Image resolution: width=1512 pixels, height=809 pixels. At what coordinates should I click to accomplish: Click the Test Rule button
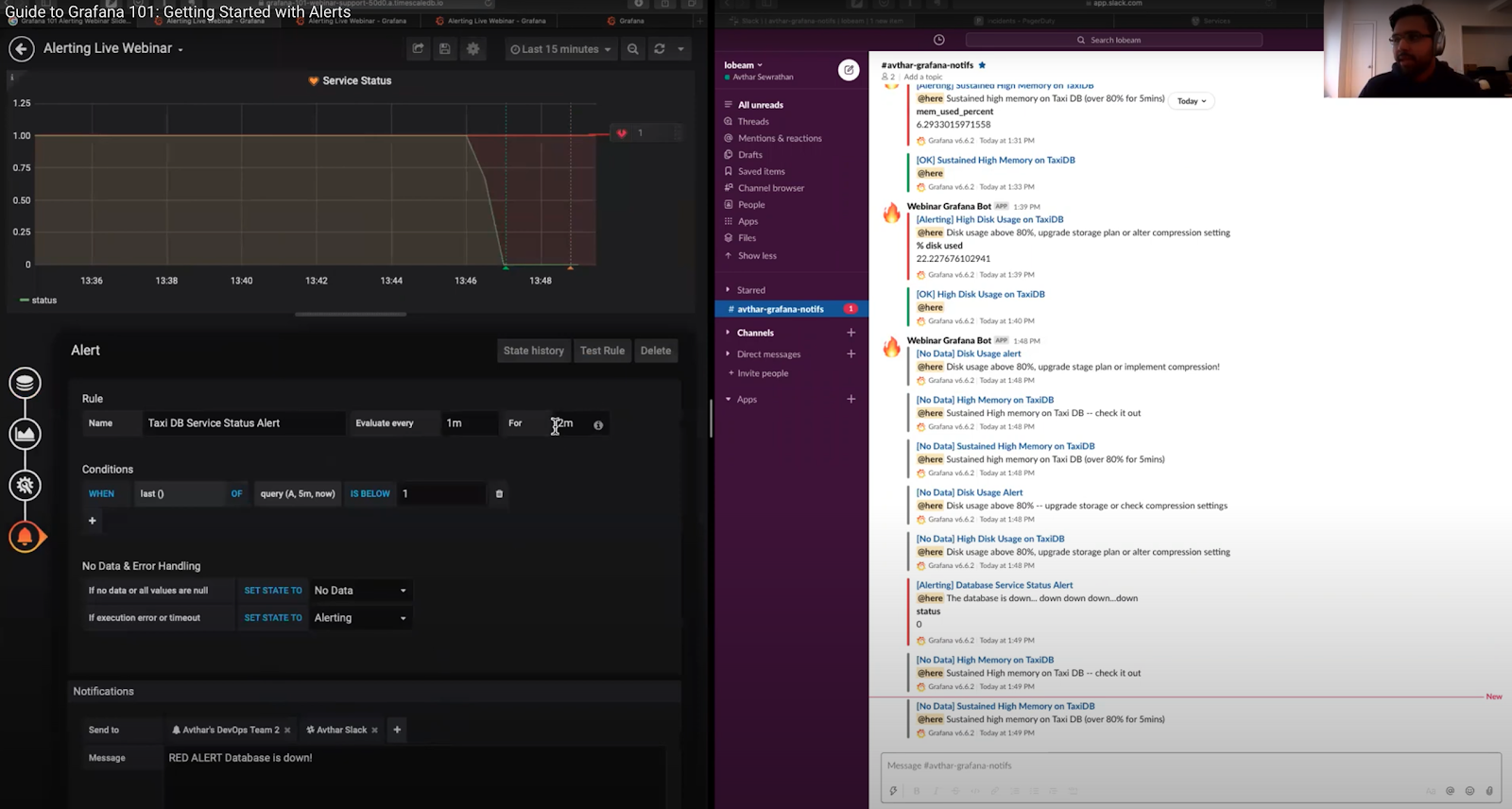pos(602,351)
